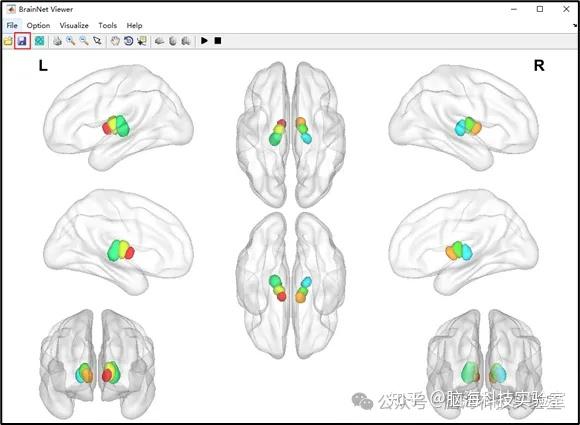Click the yellow folder open-file icon
This screenshot has height=425, width=580.
click(x=8, y=41)
